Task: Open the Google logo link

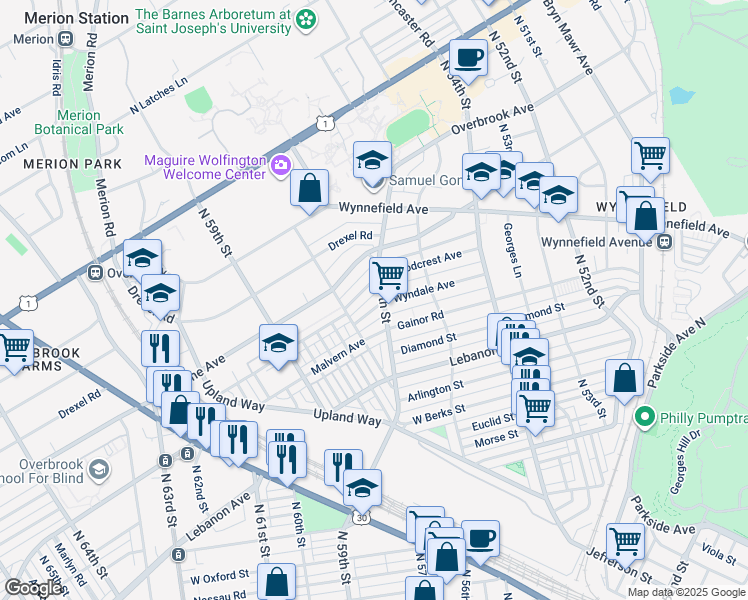Action: [x=32, y=588]
